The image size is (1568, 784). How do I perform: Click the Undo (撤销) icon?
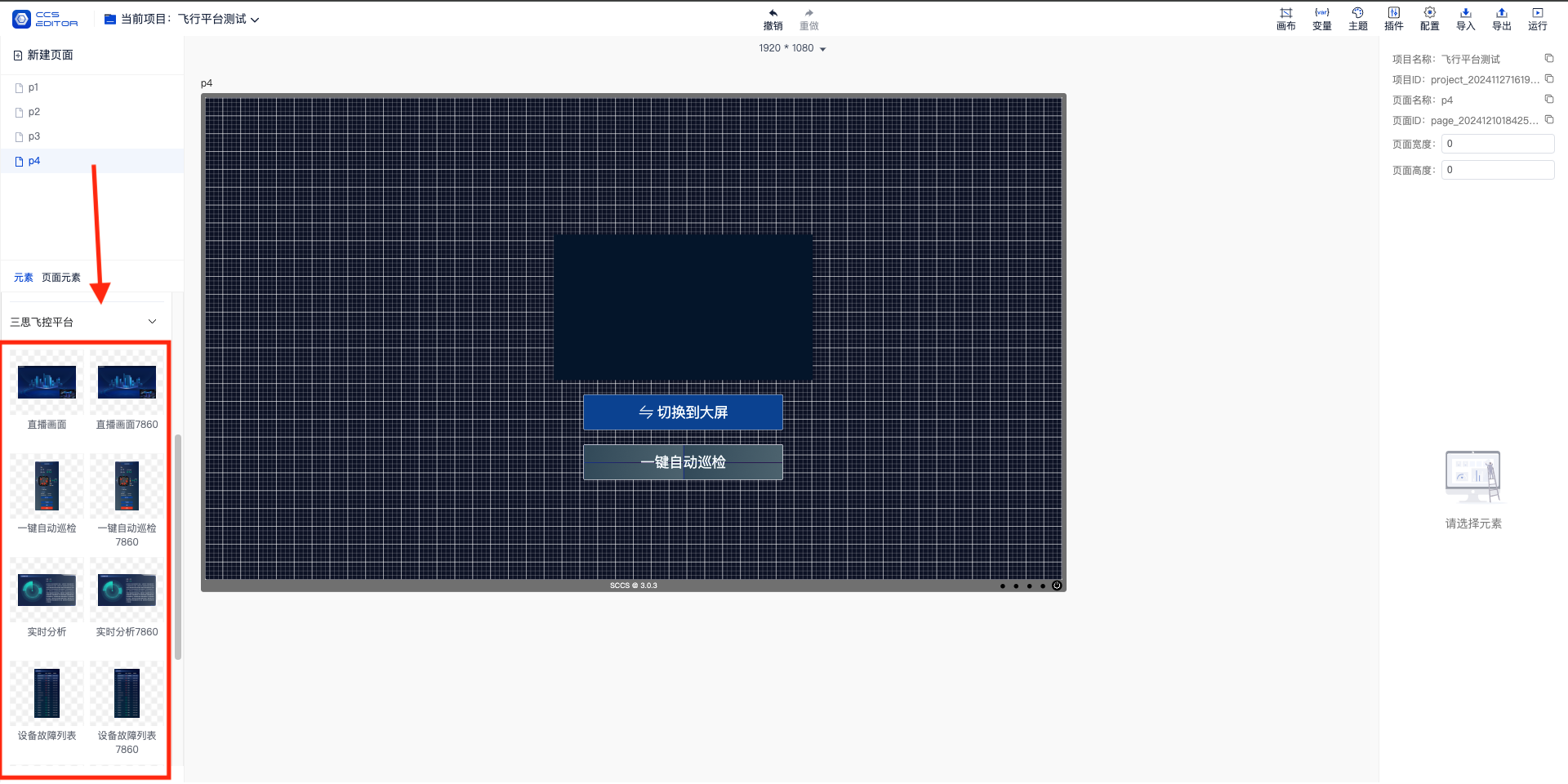[773, 13]
